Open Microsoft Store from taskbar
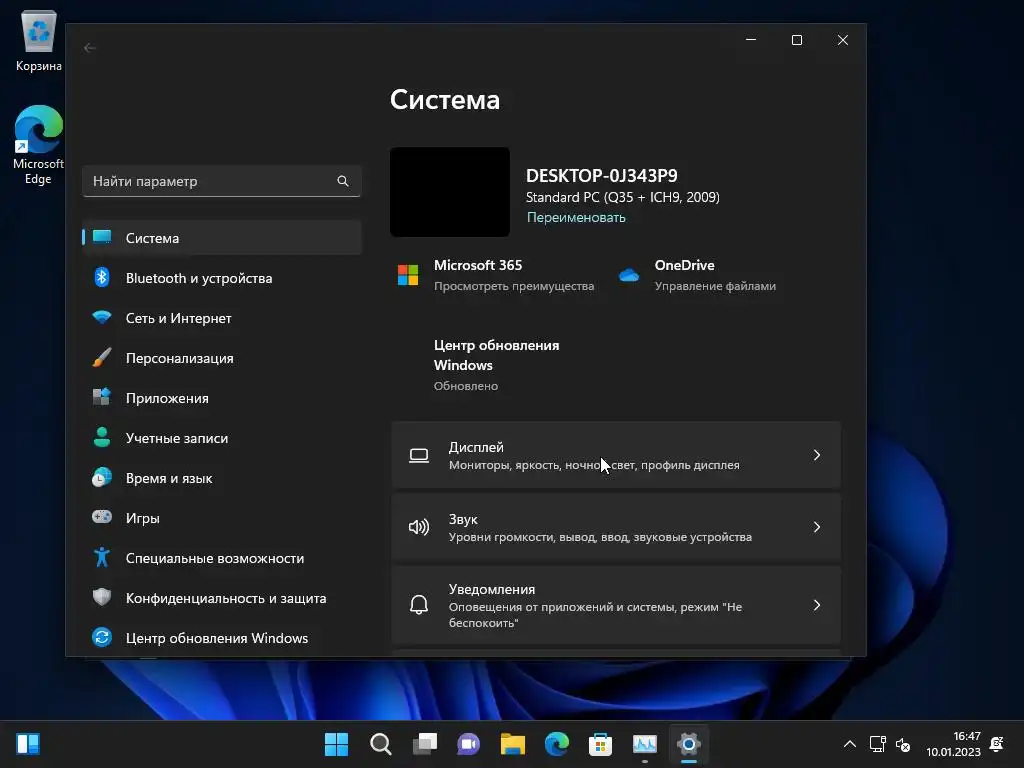Viewport: 1024px width, 768px height. (x=600, y=744)
